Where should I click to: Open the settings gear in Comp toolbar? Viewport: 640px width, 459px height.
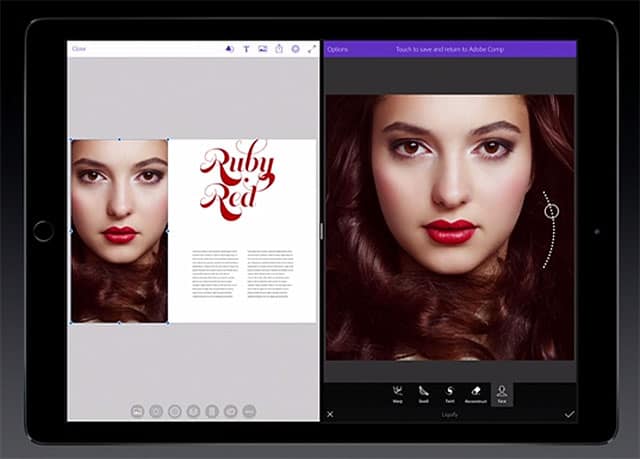coord(295,48)
